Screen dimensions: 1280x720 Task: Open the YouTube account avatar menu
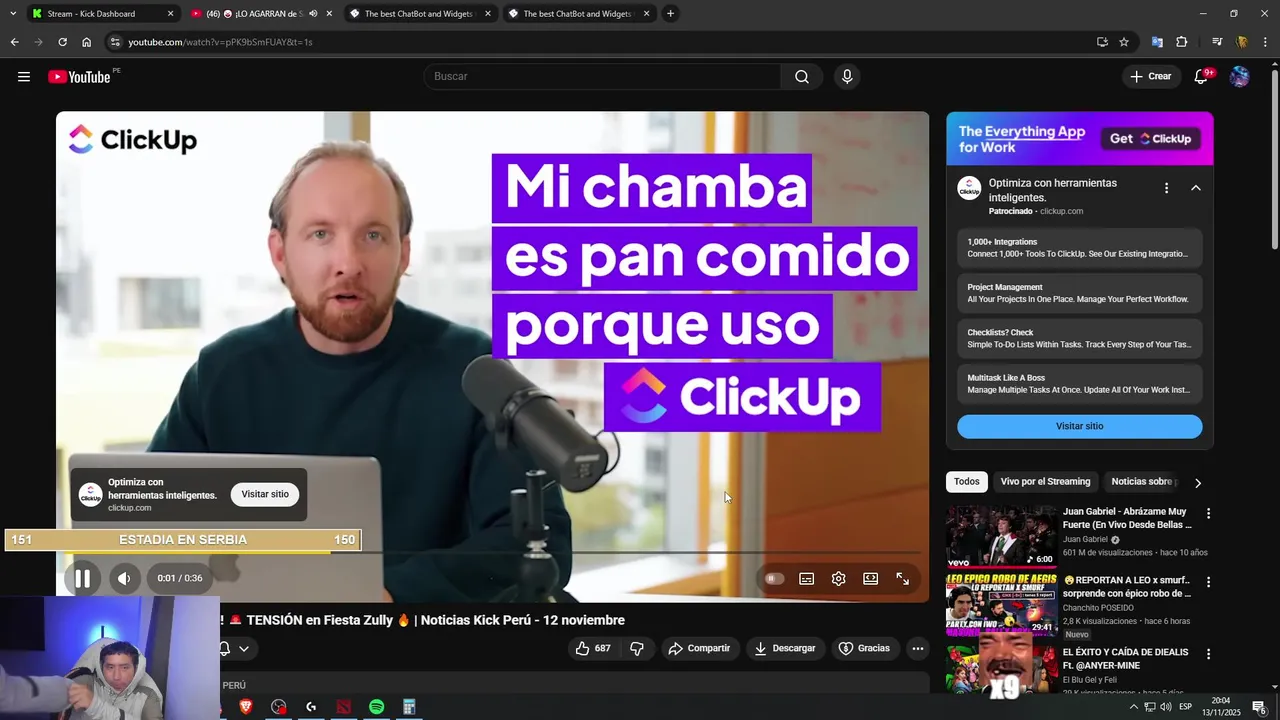click(1240, 77)
